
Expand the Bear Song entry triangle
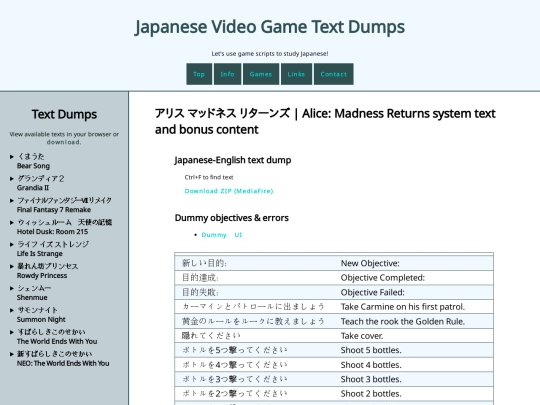pos(12,157)
